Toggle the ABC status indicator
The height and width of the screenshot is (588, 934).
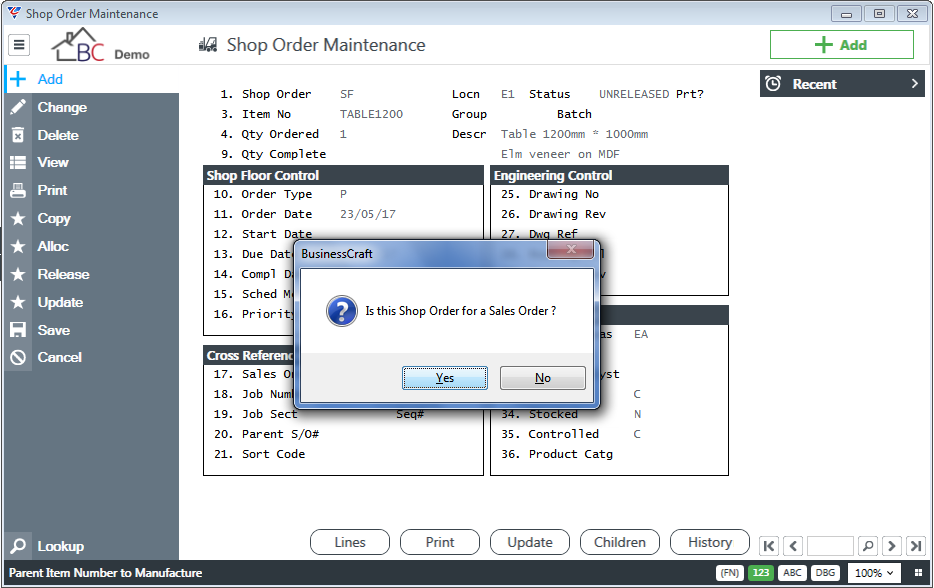click(792, 573)
